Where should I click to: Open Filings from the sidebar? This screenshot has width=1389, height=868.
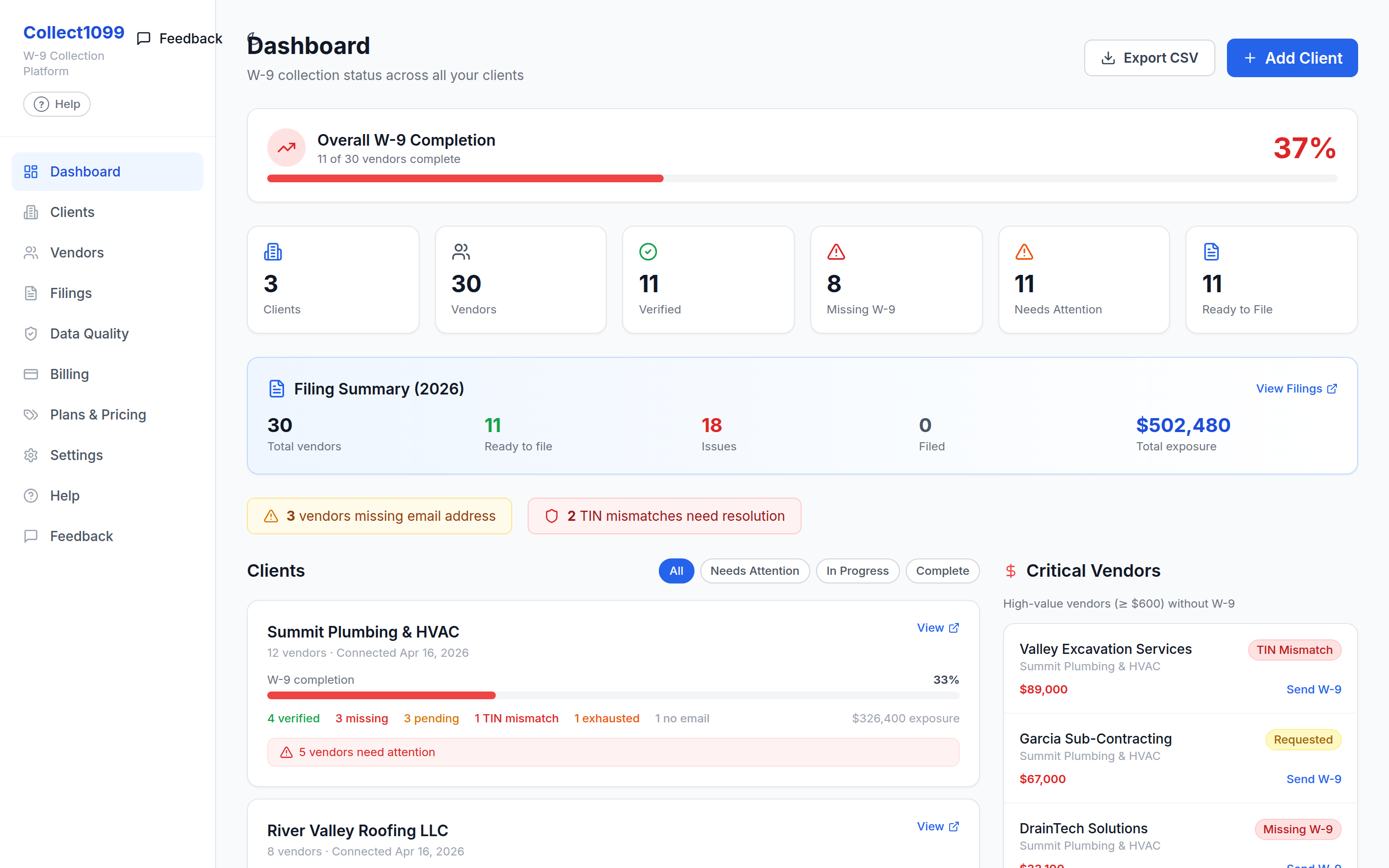[108, 293]
